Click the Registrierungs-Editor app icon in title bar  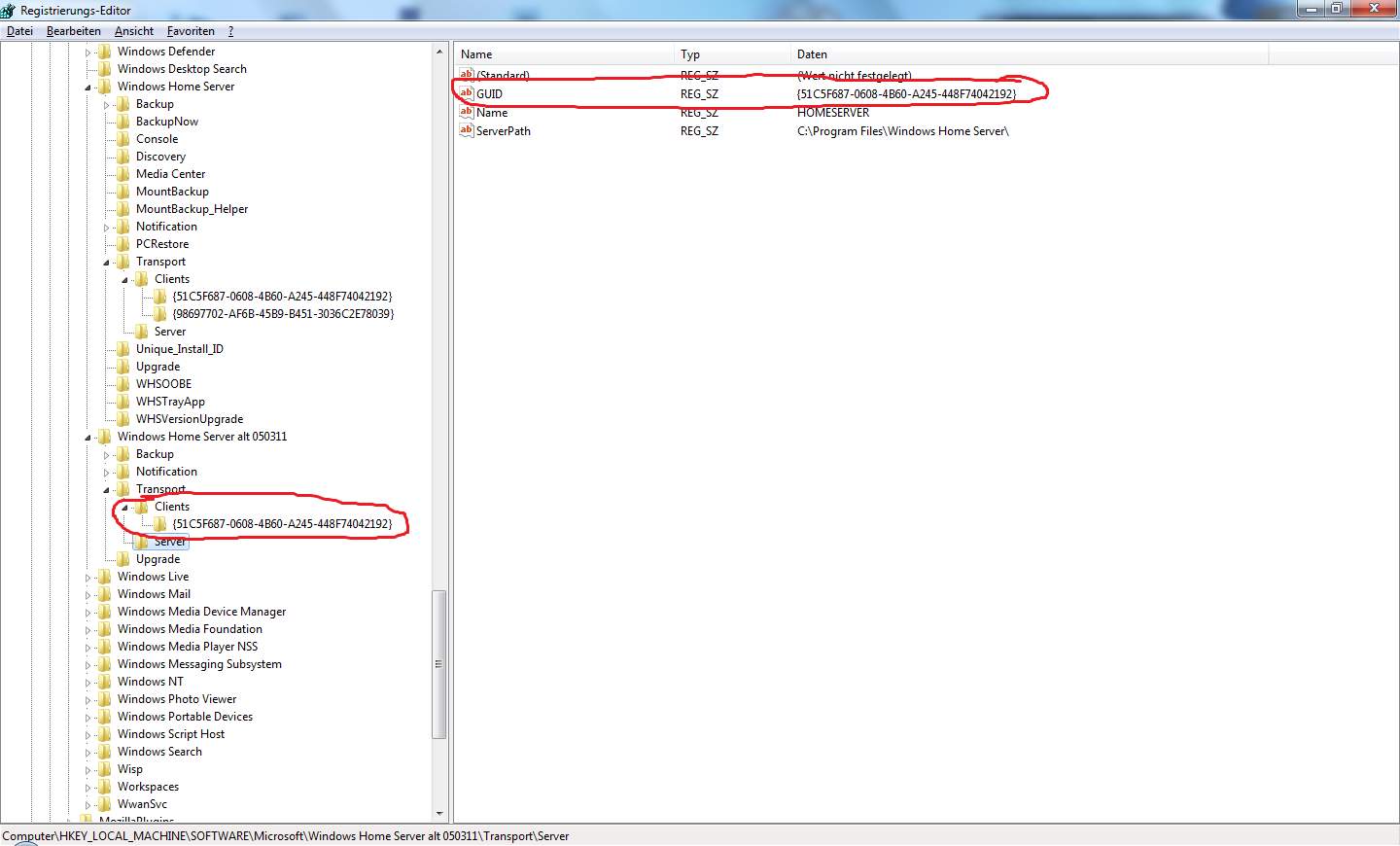(9, 11)
